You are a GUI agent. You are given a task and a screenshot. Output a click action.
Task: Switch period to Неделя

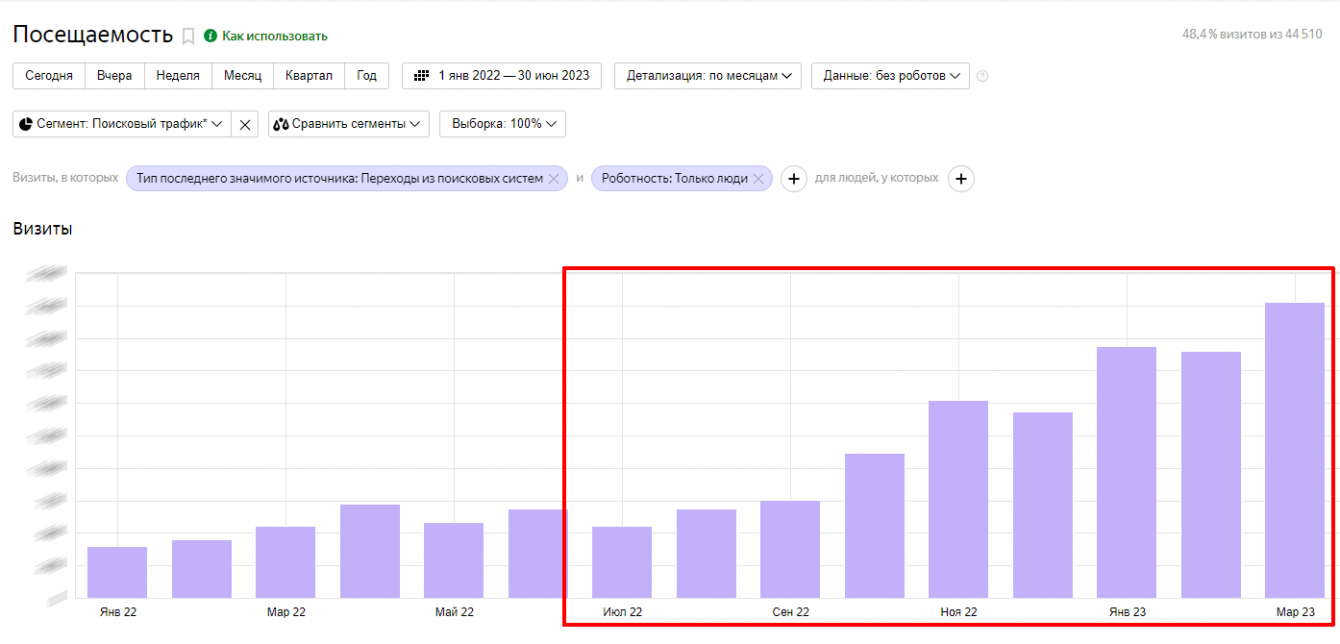click(x=177, y=76)
